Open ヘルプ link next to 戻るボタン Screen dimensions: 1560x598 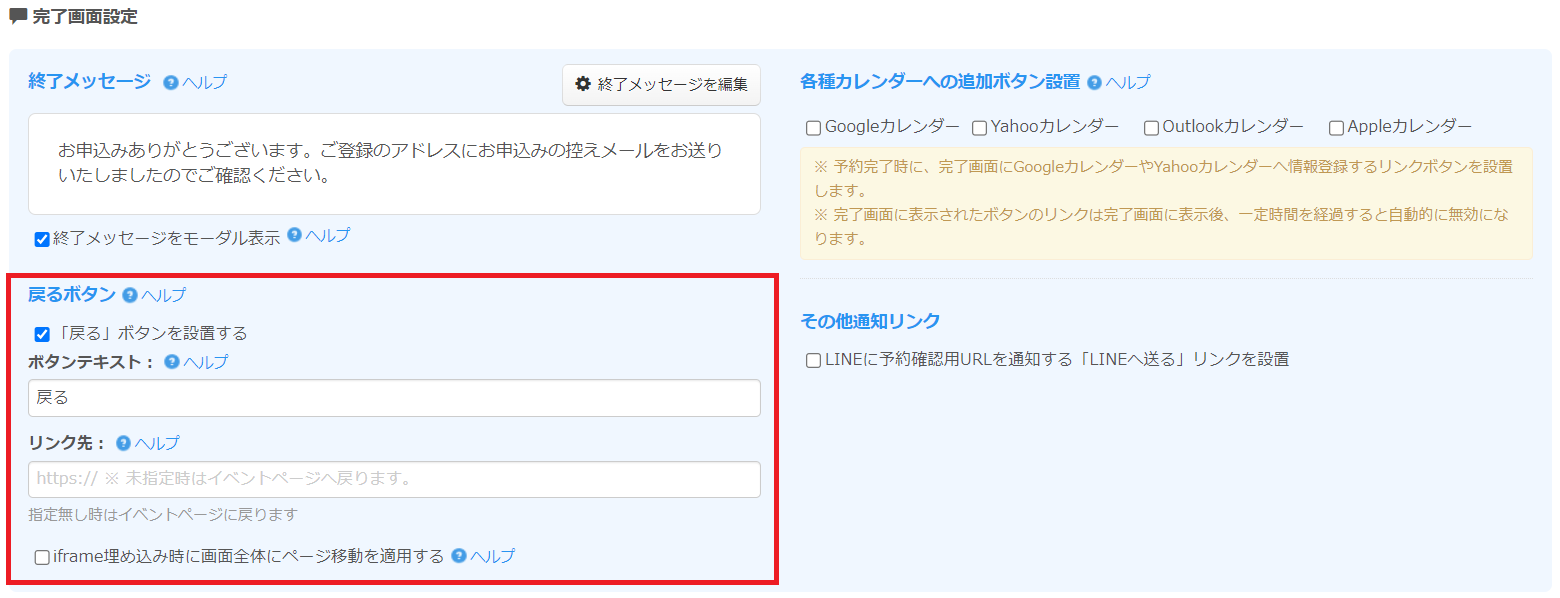point(164,295)
